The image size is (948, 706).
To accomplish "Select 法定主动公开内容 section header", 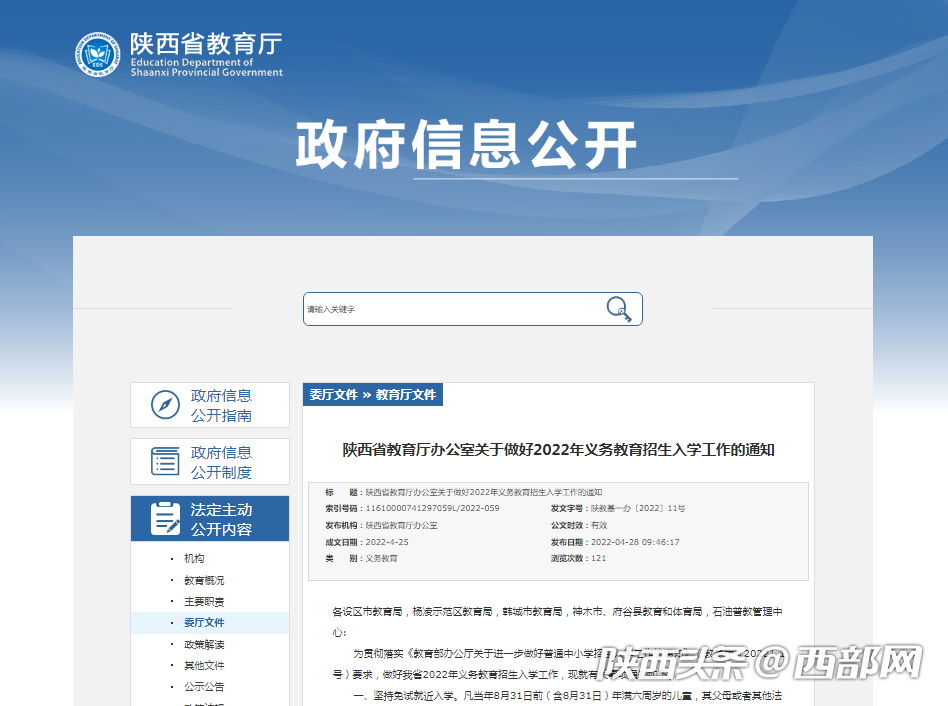I will [x=210, y=519].
